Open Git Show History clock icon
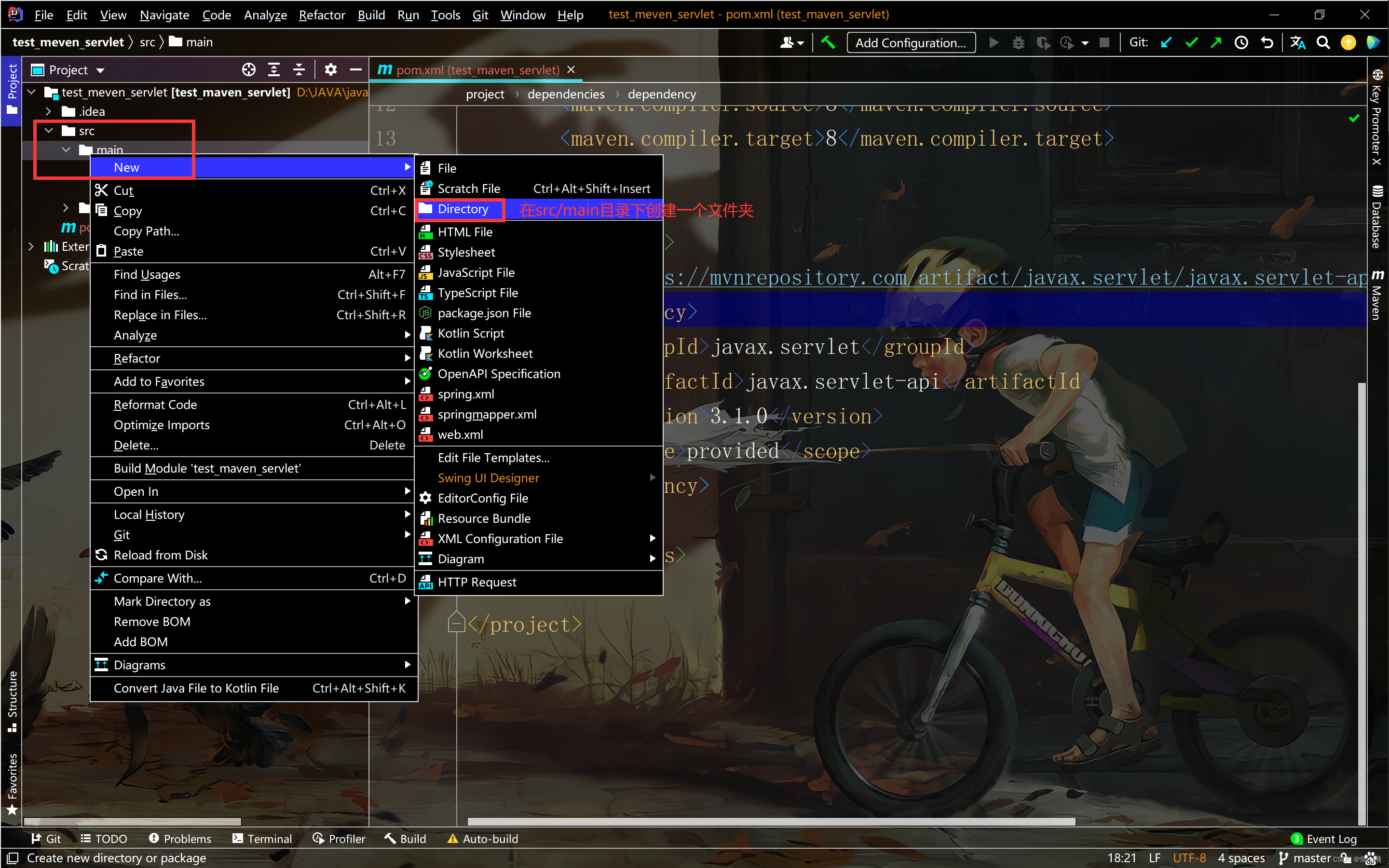This screenshot has height=868, width=1389. (1241, 42)
